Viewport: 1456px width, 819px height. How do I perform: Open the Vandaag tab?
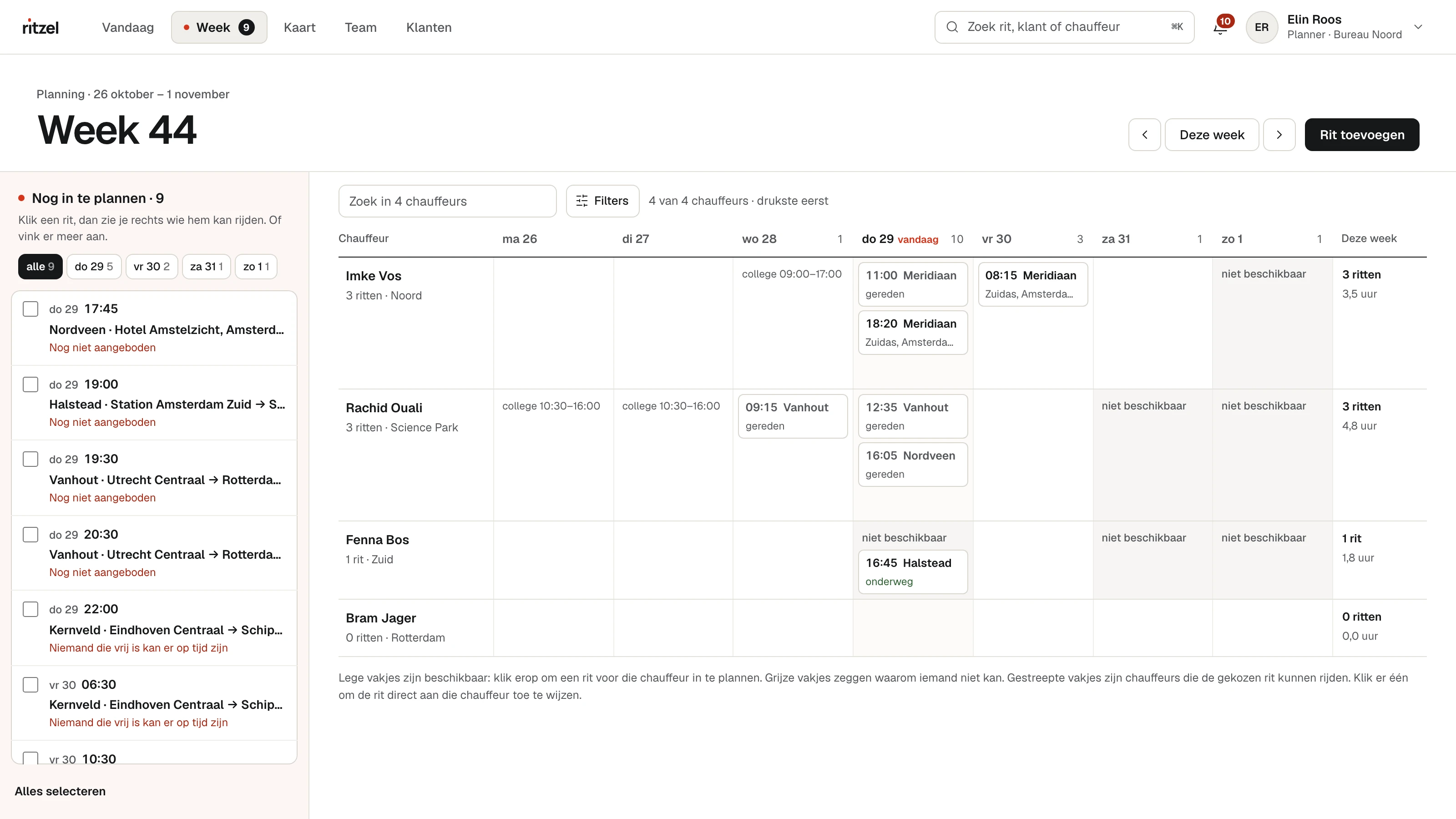coord(128,27)
